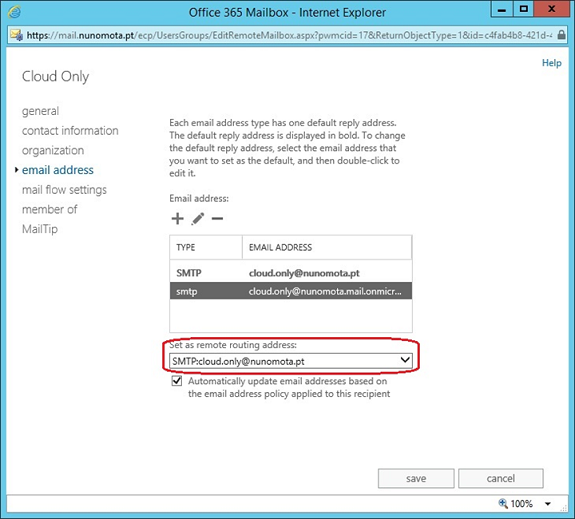The width and height of the screenshot is (575, 519).
Task: Select the member of section
Action: (50, 209)
